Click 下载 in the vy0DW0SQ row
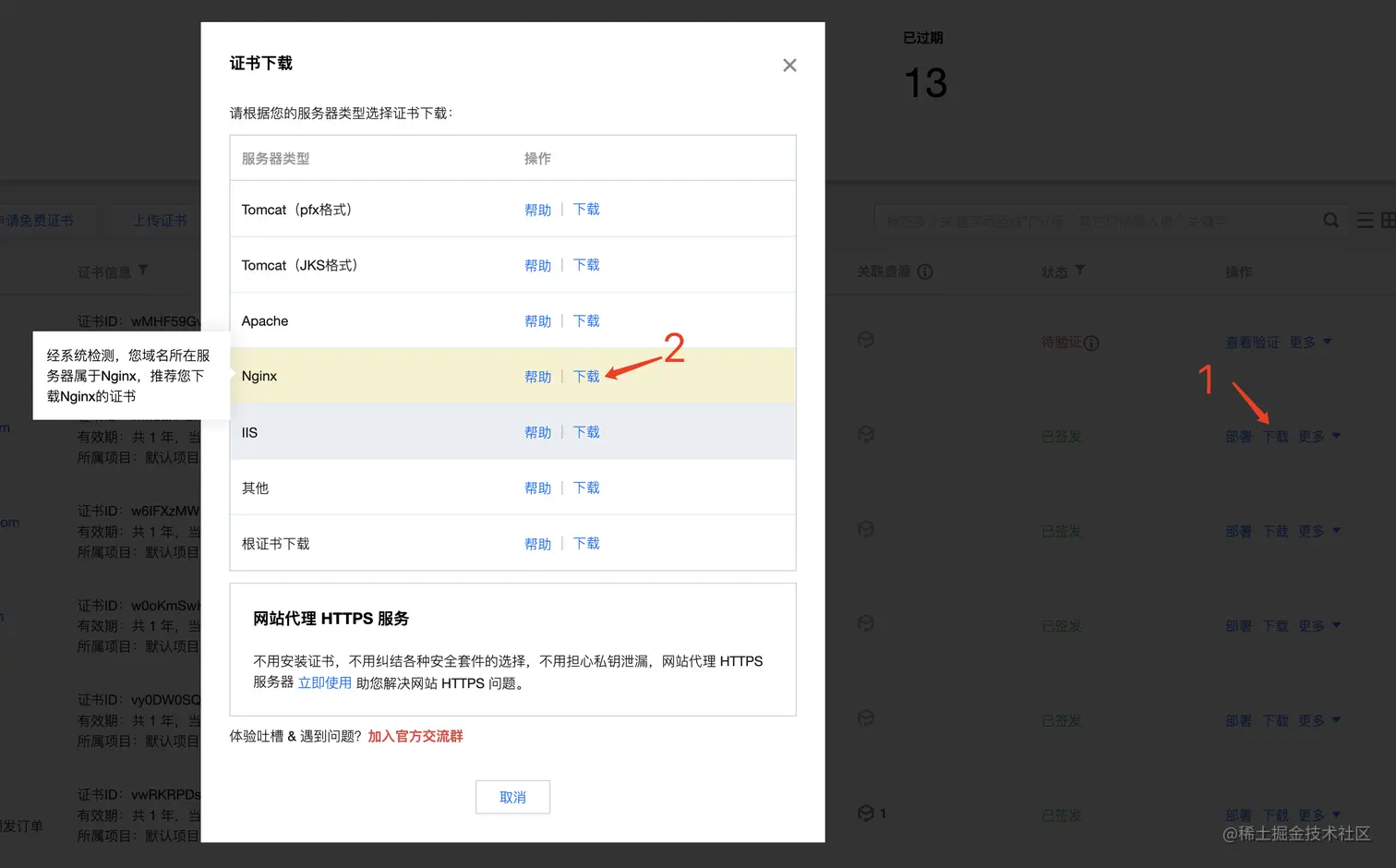 coord(1275,720)
